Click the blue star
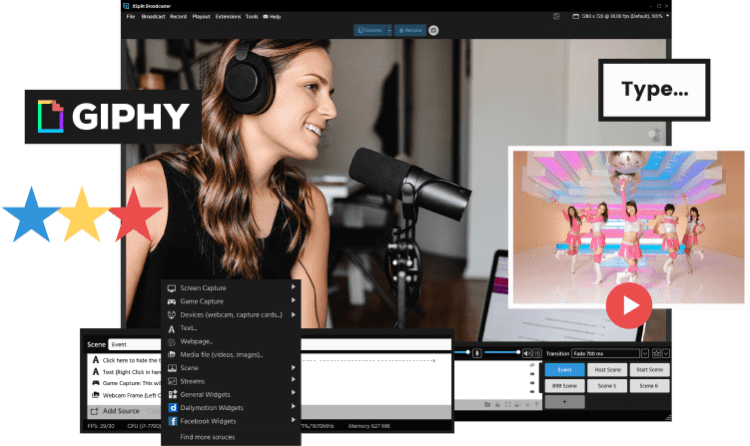The height and width of the screenshot is (446, 750). [32, 215]
